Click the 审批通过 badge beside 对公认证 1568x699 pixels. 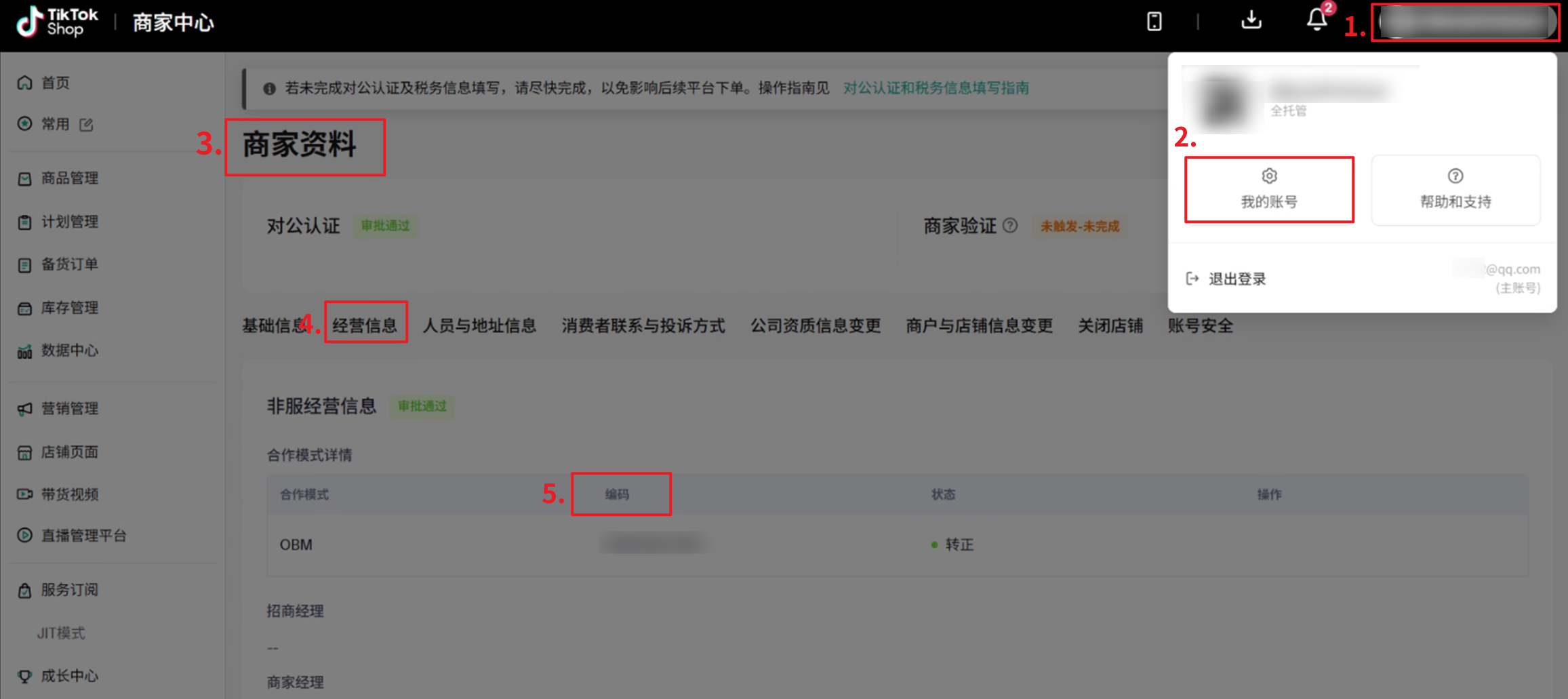pyautogui.click(x=385, y=226)
